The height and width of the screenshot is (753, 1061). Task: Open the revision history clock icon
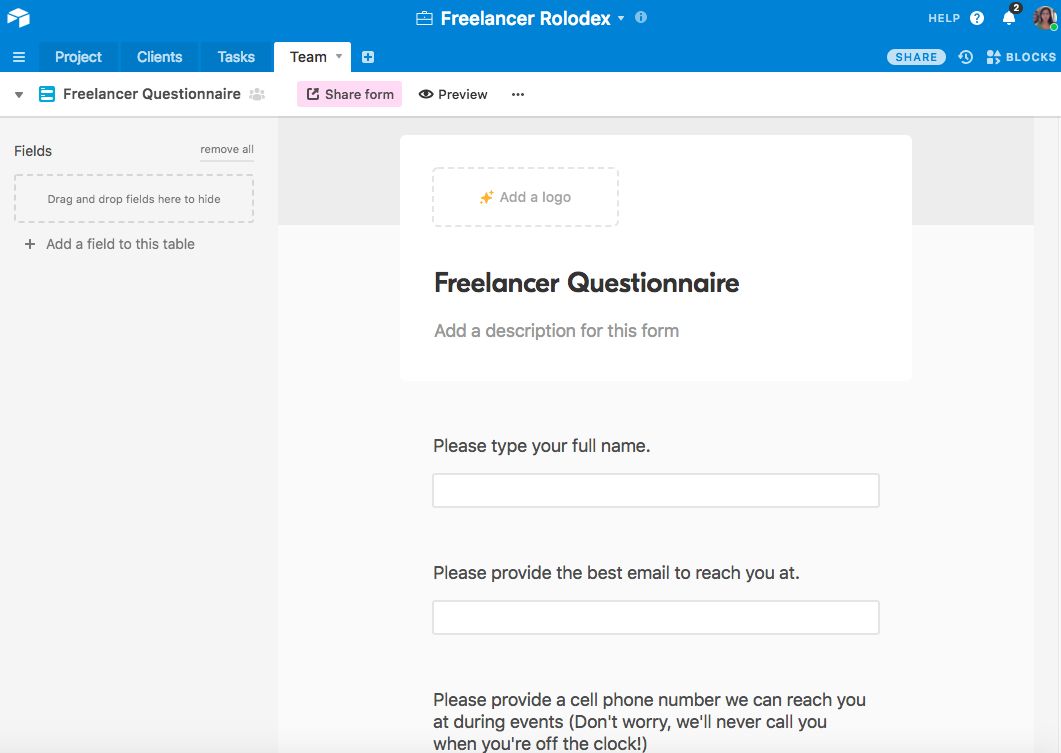click(x=965, y=57)
